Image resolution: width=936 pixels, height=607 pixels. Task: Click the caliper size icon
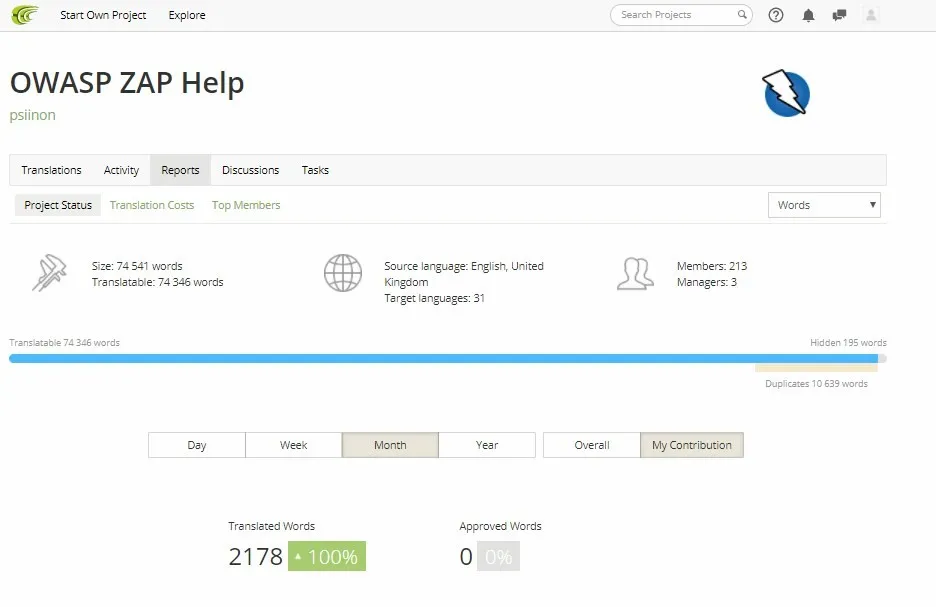coord(49,273)
